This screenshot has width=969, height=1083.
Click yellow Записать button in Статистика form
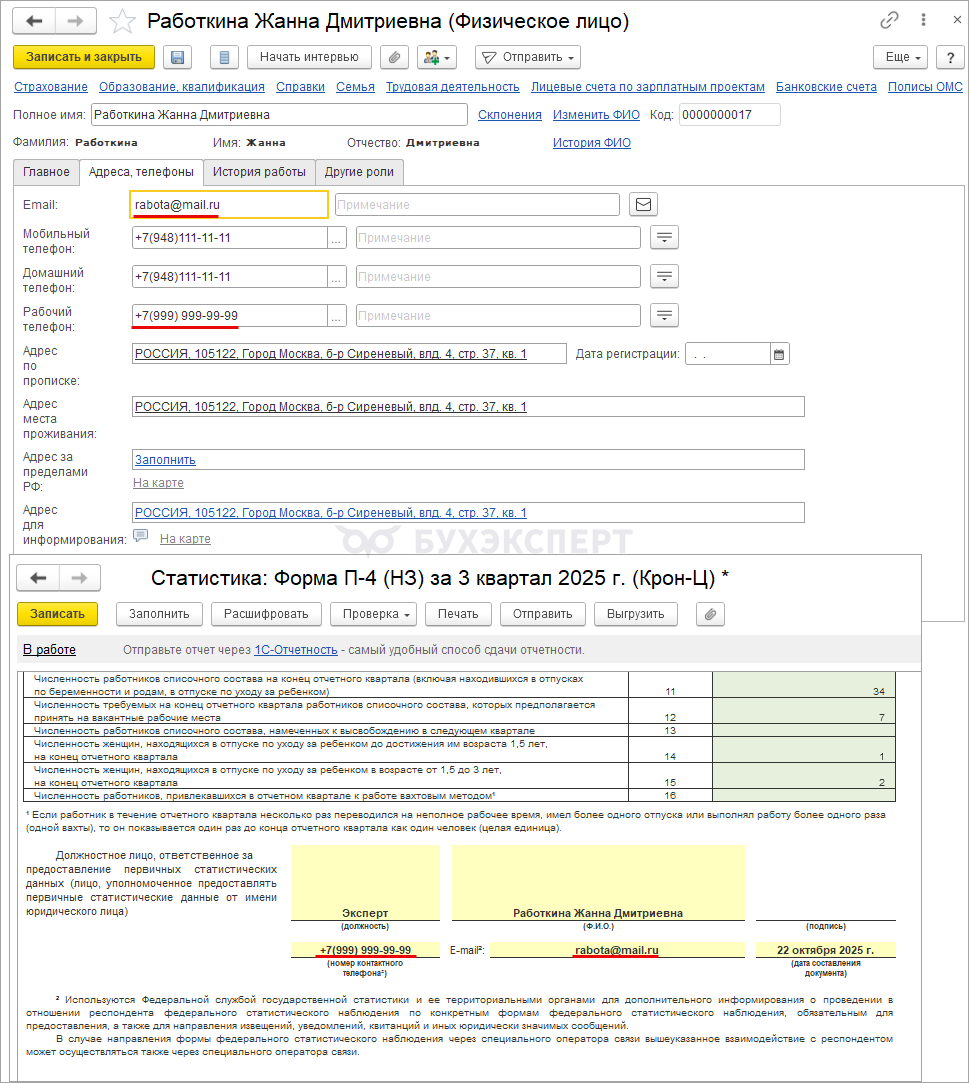coord(57,614)
